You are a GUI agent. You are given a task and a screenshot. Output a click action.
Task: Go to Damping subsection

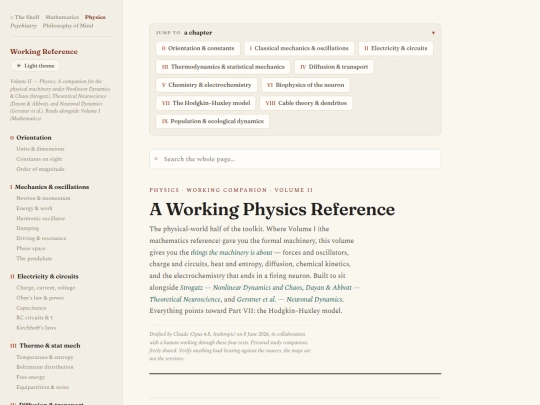pyautogui.click(x=28, y=228)
